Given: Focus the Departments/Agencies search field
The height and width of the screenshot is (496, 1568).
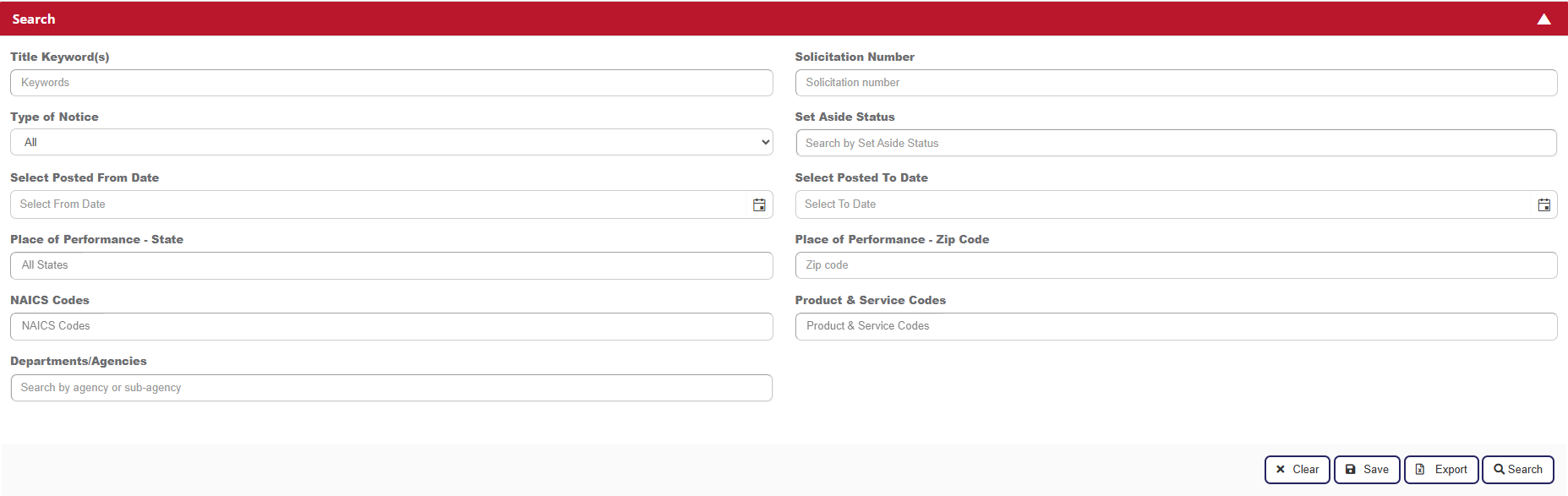Looking at the screenshot, I should pyautogui.click(x=391, y=388).
